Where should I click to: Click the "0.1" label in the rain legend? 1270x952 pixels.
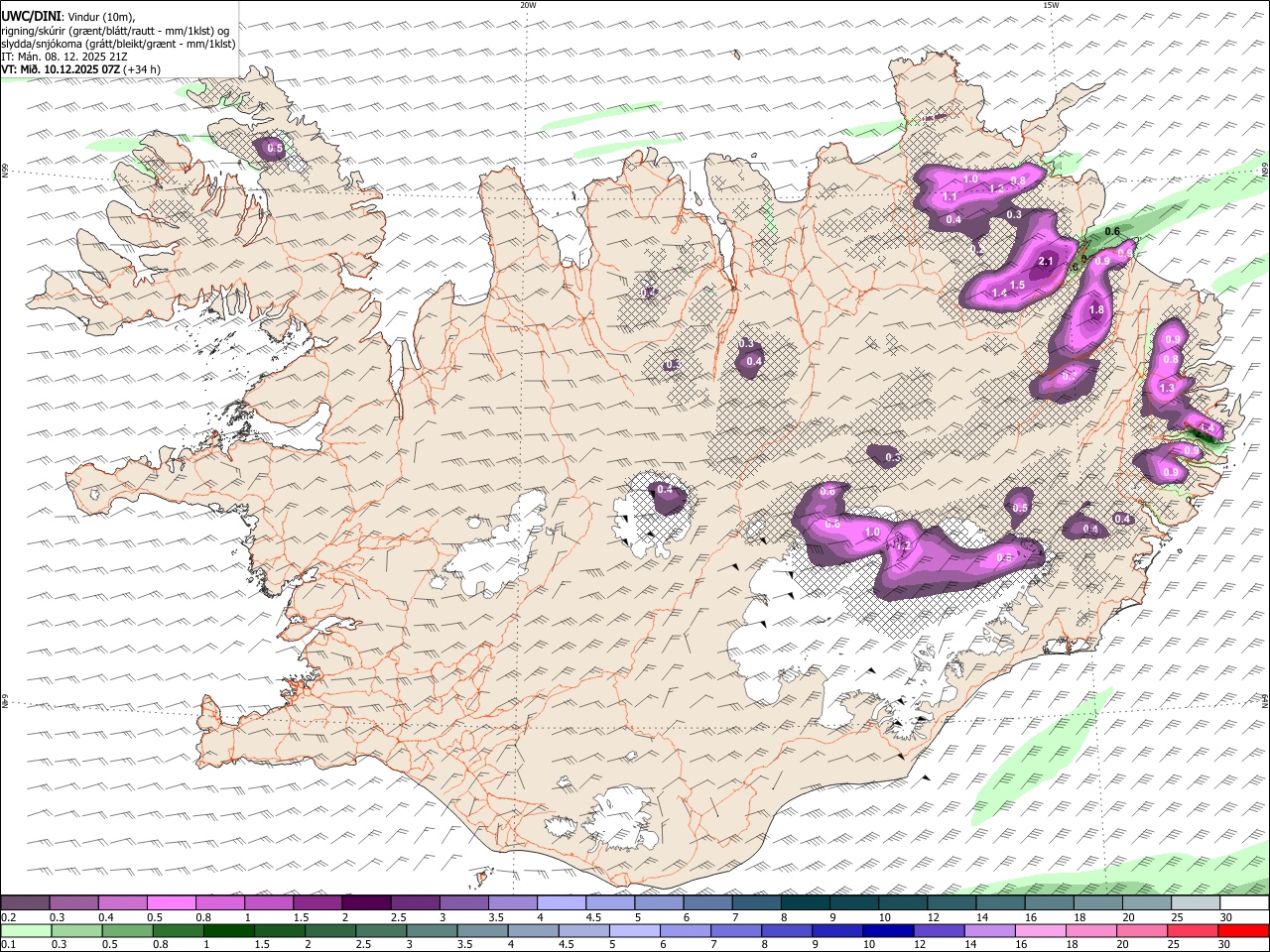coord(8,944)
